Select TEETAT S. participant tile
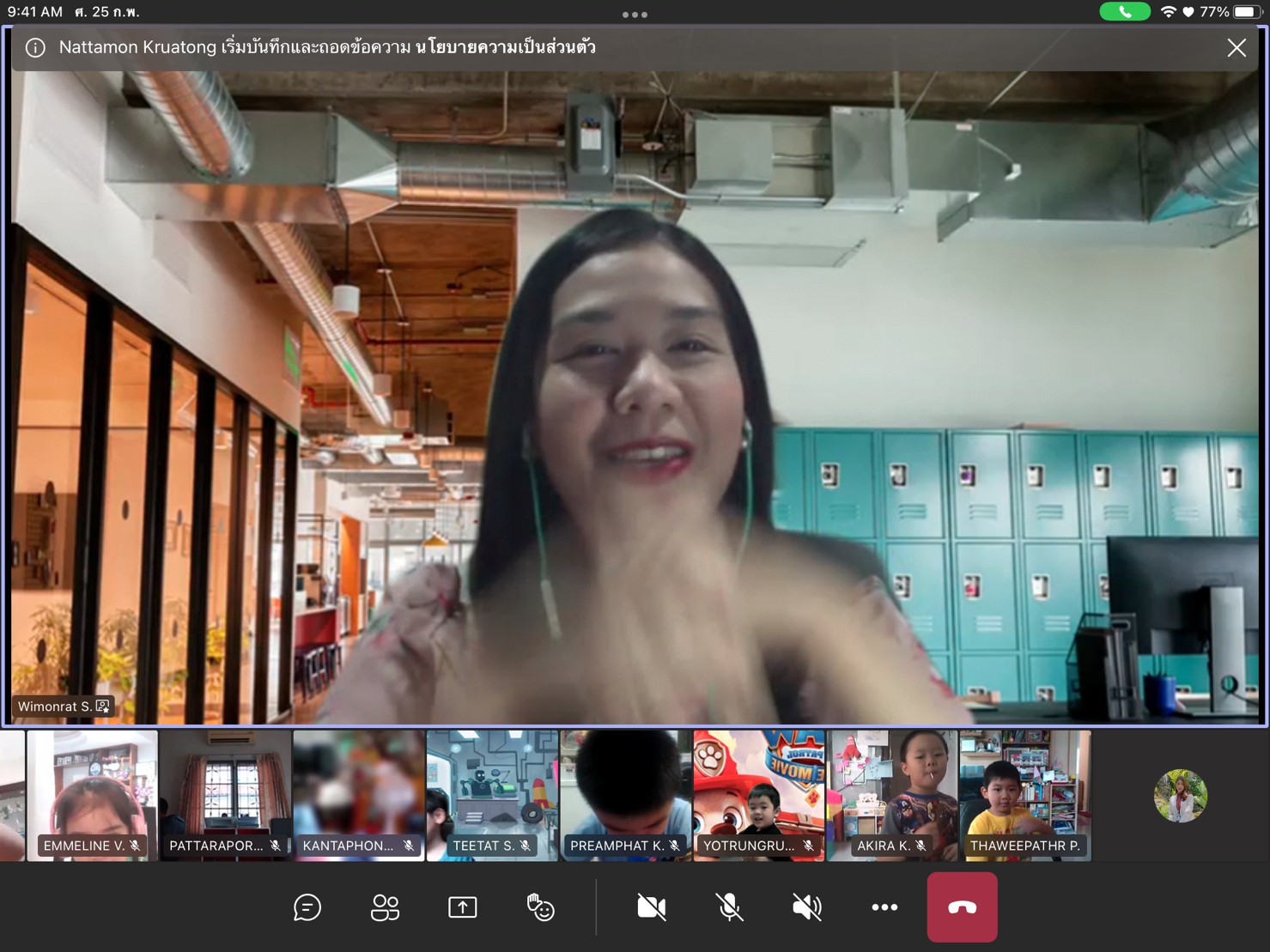Screen dimensions: 1270x952 click(492, 795)
